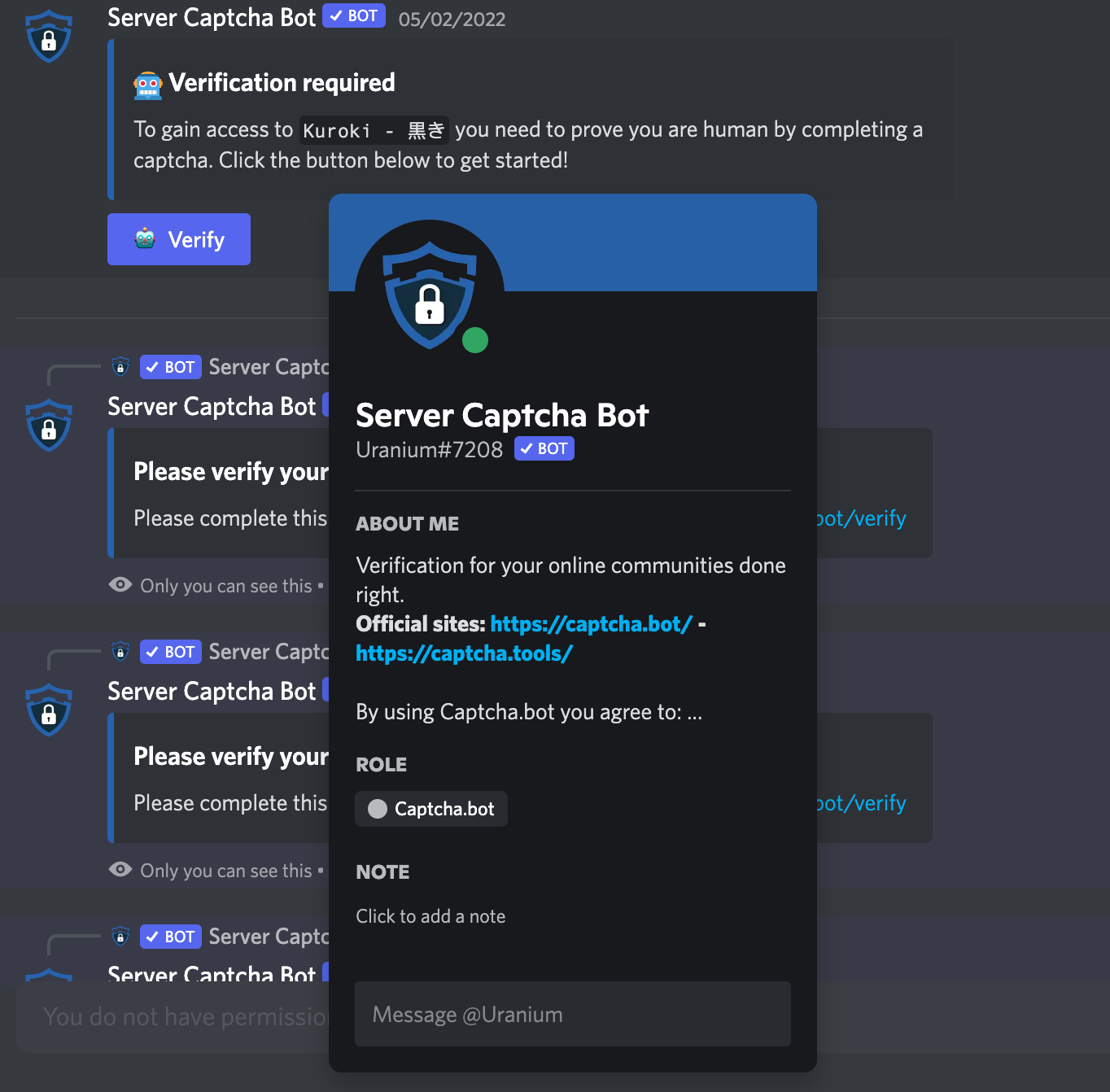This screenshot has height=1092, width=1110.
Task: Click the small shield icon in first reply preview
Action: point(120,367)
